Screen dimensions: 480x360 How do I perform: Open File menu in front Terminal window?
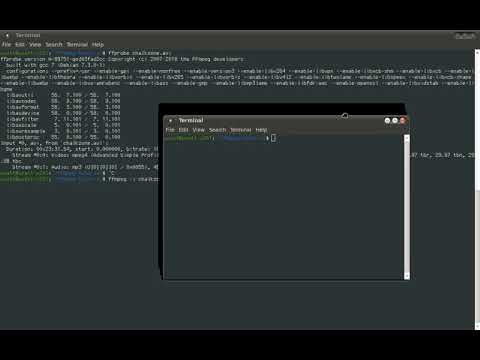[170, 130]
